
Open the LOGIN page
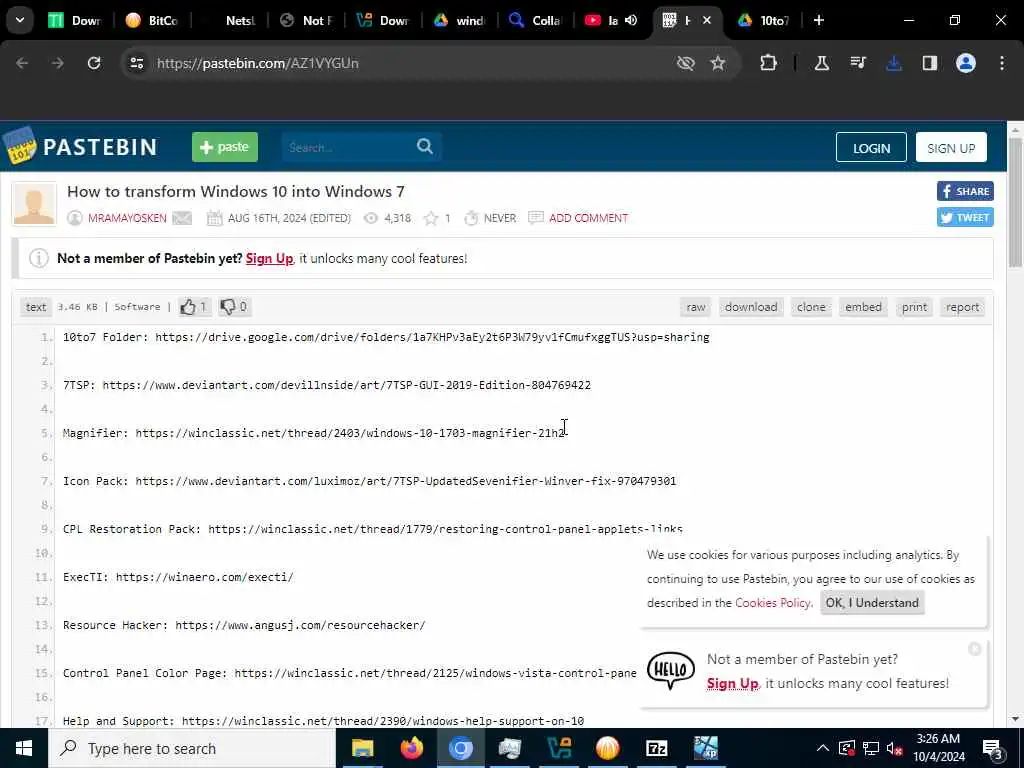tap(871, 148)
